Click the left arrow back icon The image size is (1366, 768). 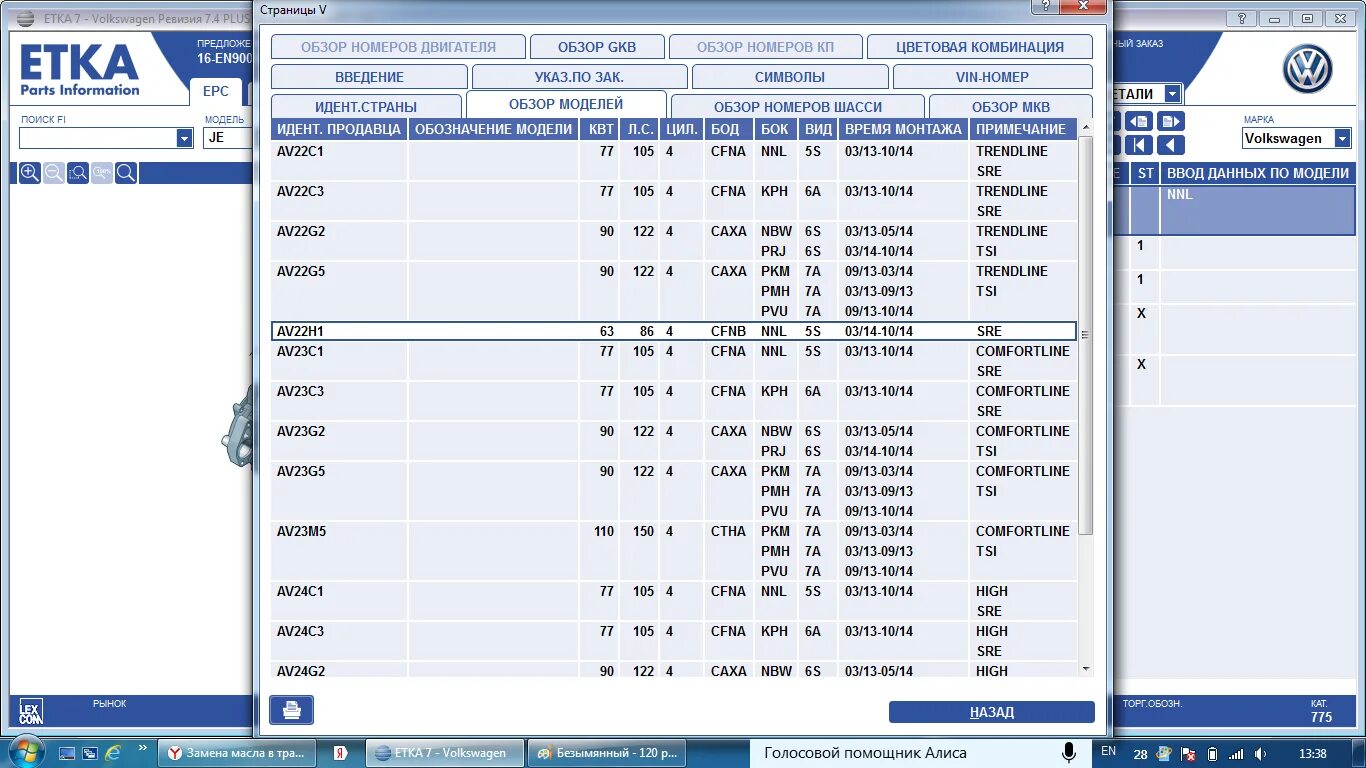(1171, 145)
